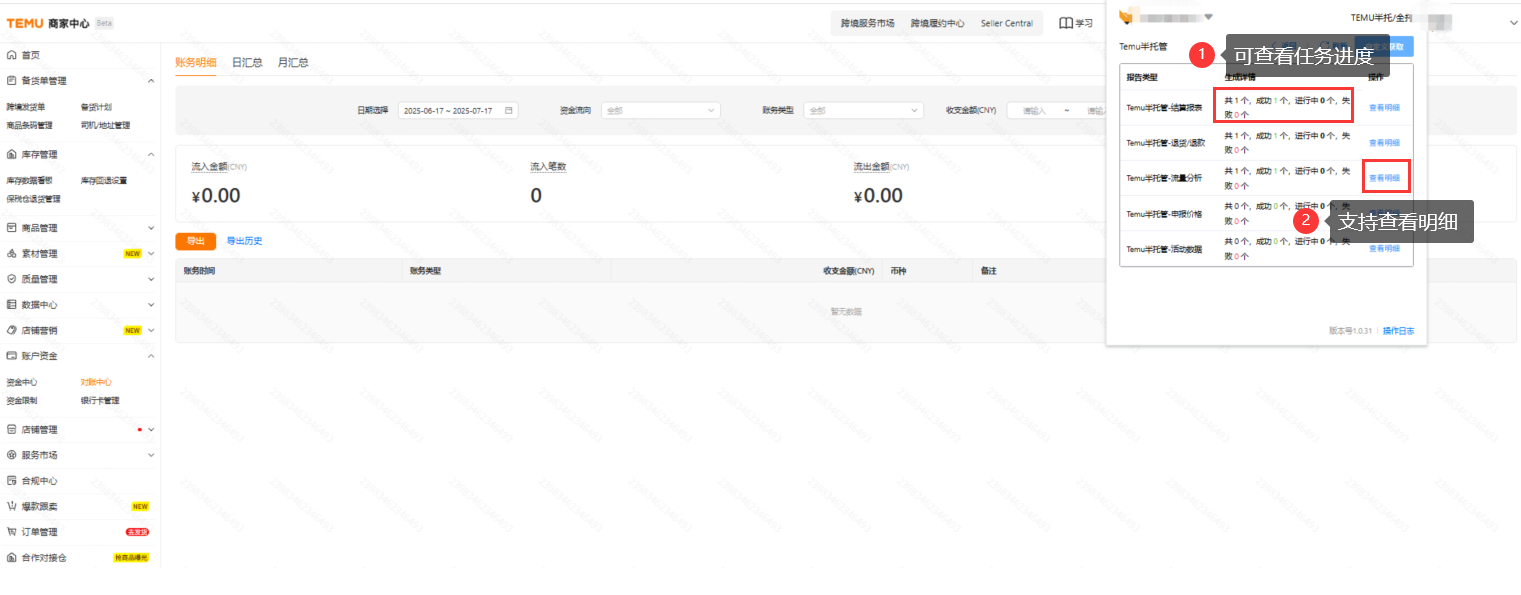Open 库存回退设置 in sidebar
Image resolution: width=1521 pixels, height=595 pixels.
point(103,180)
